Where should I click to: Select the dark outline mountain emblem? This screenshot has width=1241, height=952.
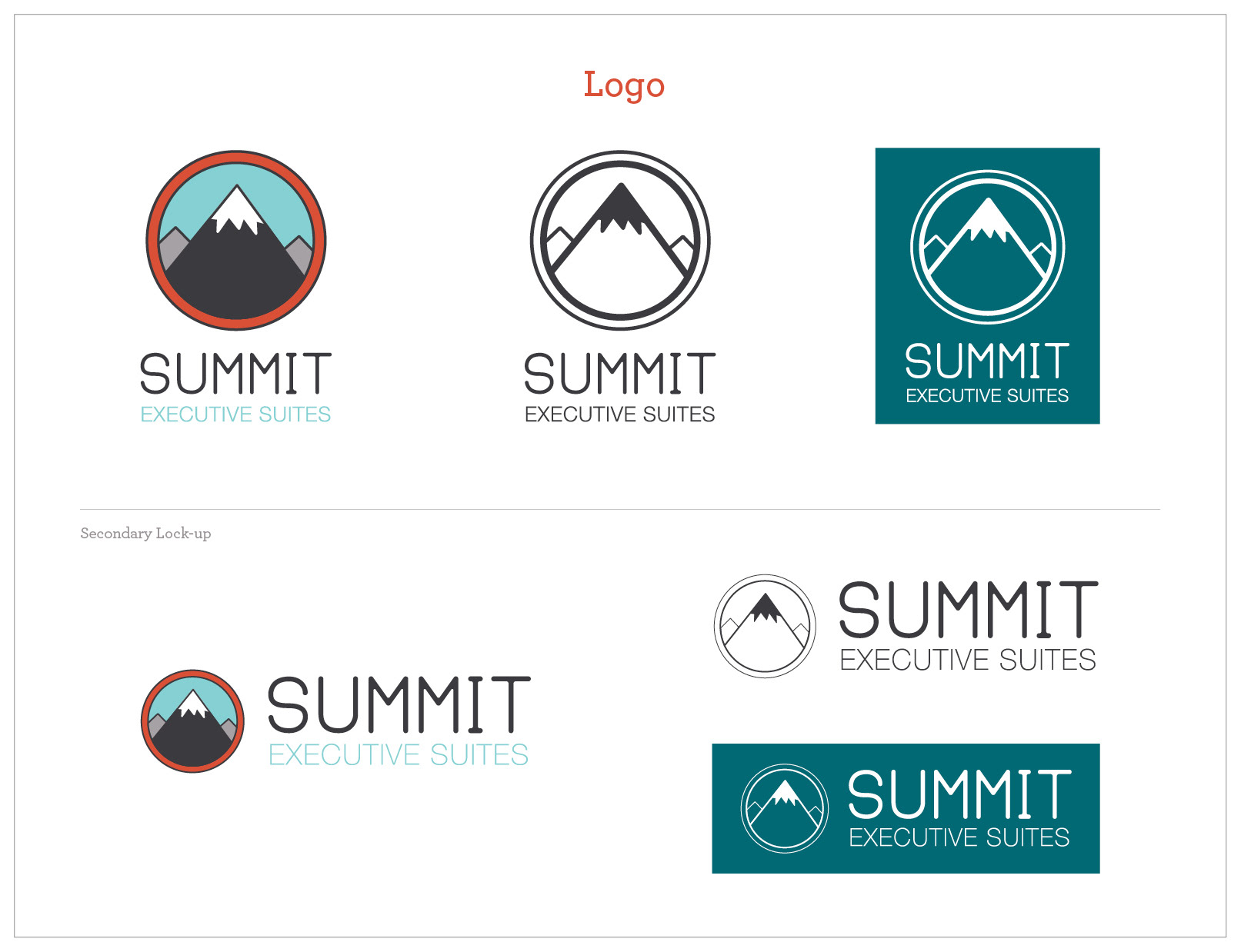pyautogui.click(x=620, y=240)
